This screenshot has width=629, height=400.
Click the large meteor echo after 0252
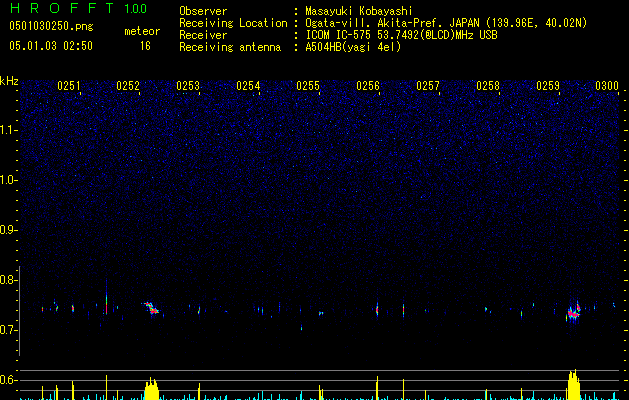pyautogui.click(x=151, y=308)
